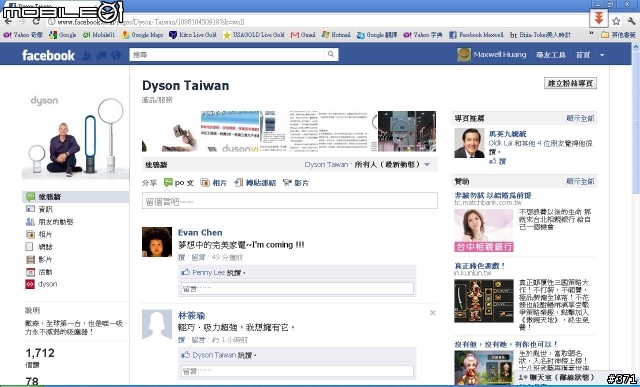Image resolution: width=640 pixels, height=387 pixels.
Task: Open the chat bar at bottom
Action: pyautogui.click(x=558, y=378)
